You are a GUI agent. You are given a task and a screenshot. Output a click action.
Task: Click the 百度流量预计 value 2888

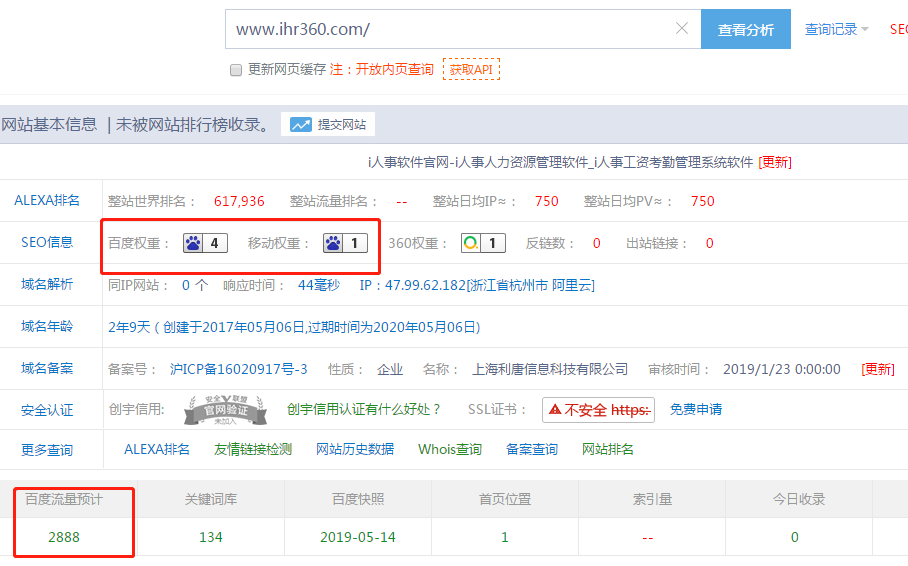pos(64,537)
